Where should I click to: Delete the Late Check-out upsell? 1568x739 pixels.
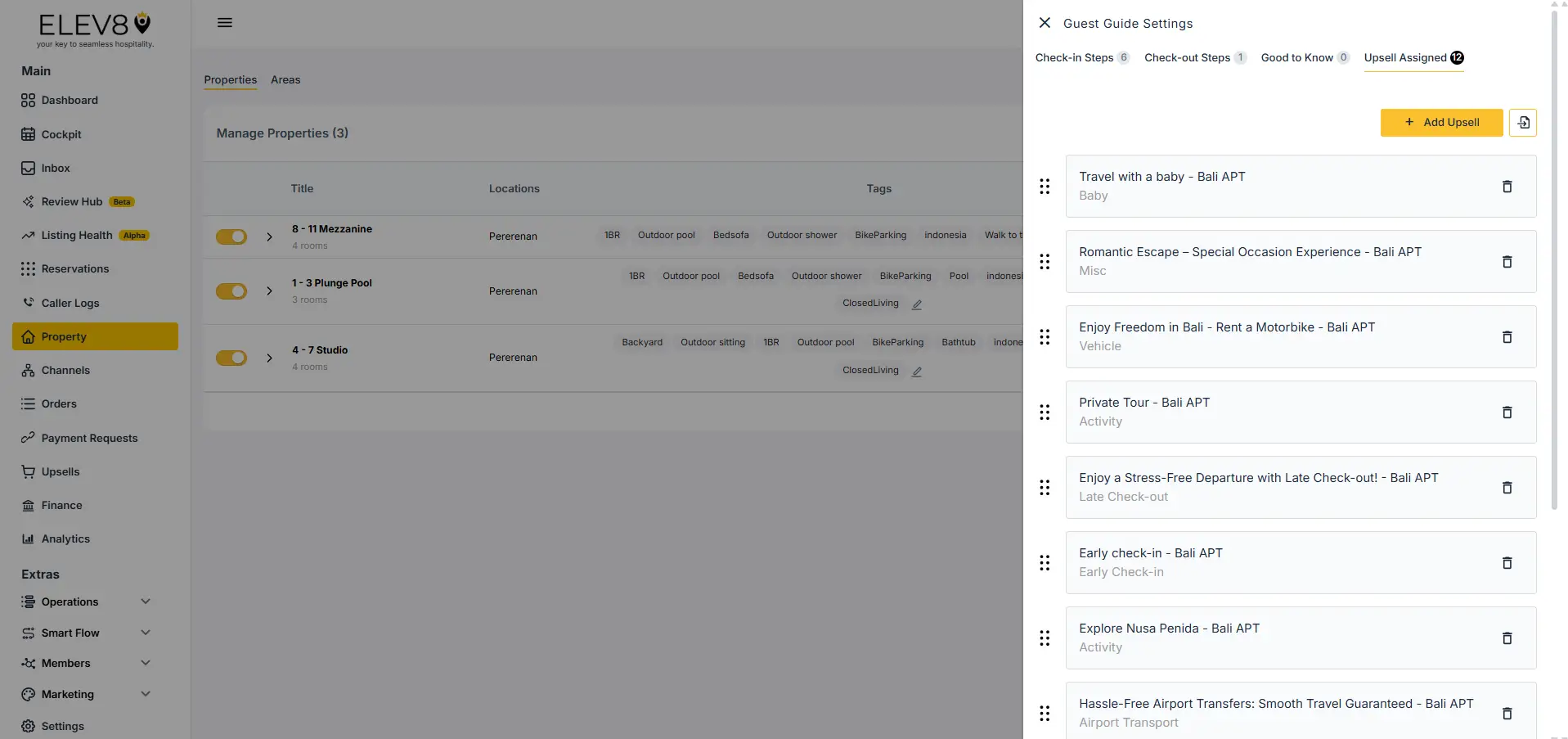[x=1507, y=488]
